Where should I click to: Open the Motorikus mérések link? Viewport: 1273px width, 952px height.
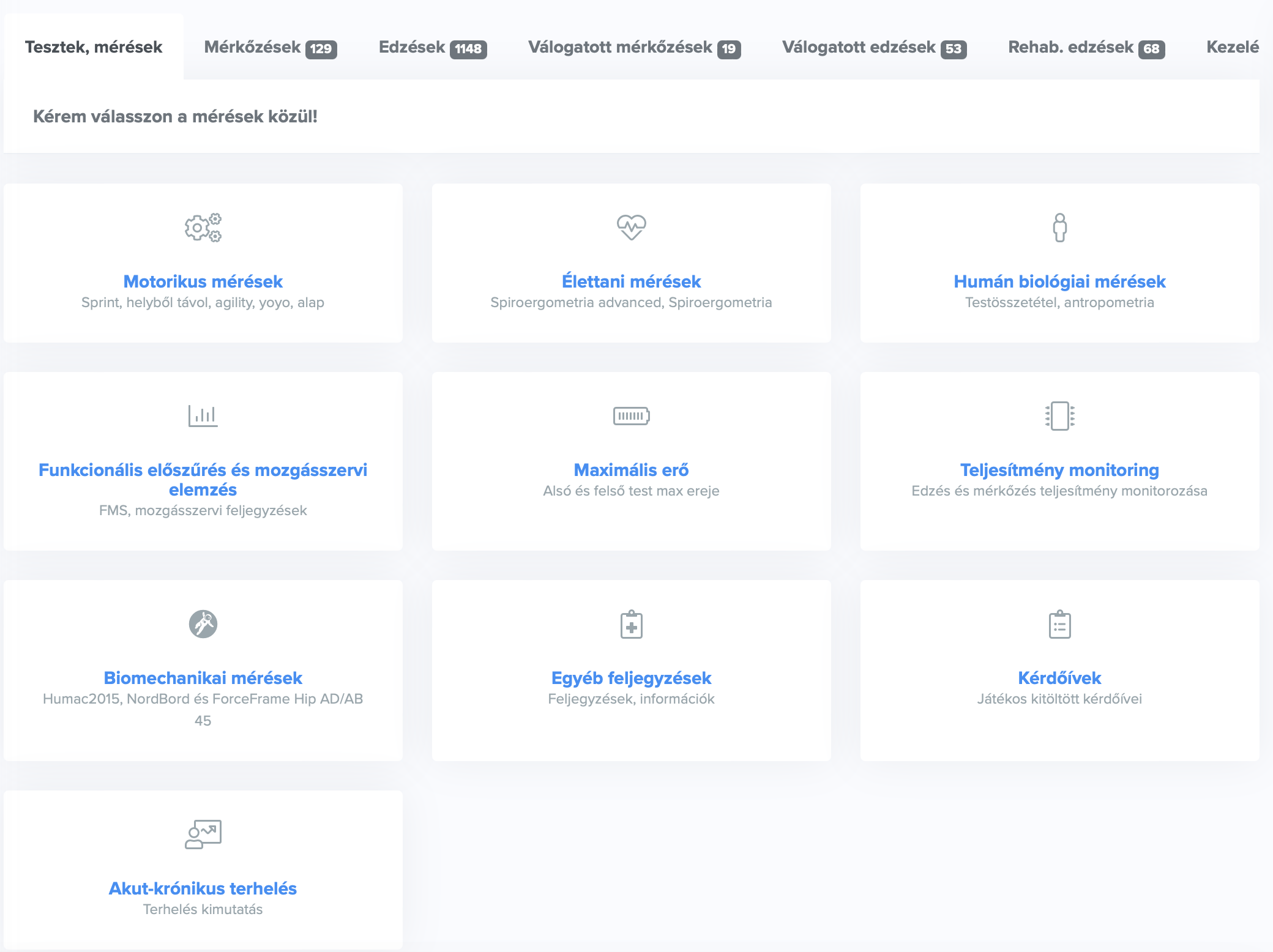click(x=203, y=281)
